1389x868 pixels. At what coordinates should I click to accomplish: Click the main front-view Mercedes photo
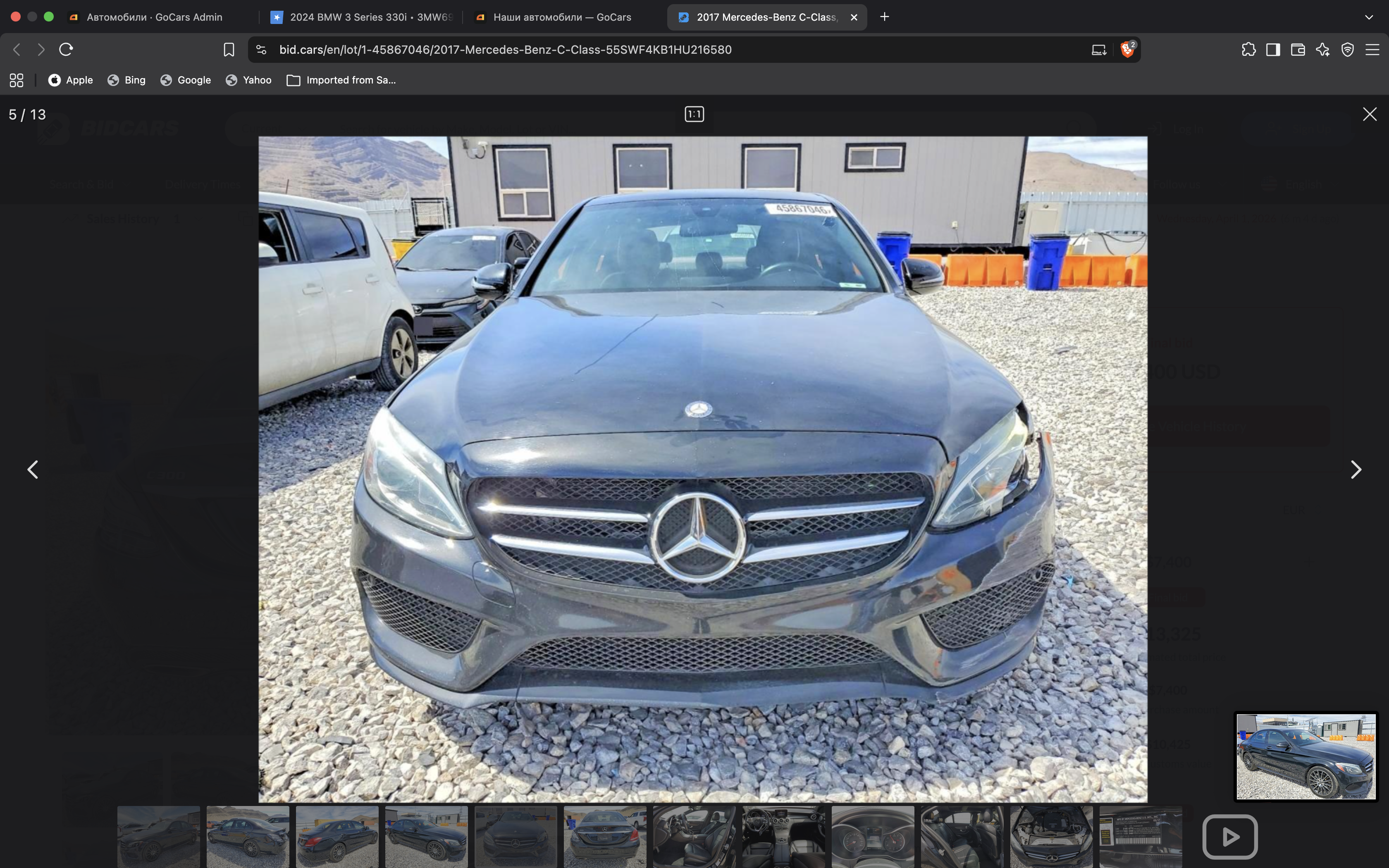point(702,469)
